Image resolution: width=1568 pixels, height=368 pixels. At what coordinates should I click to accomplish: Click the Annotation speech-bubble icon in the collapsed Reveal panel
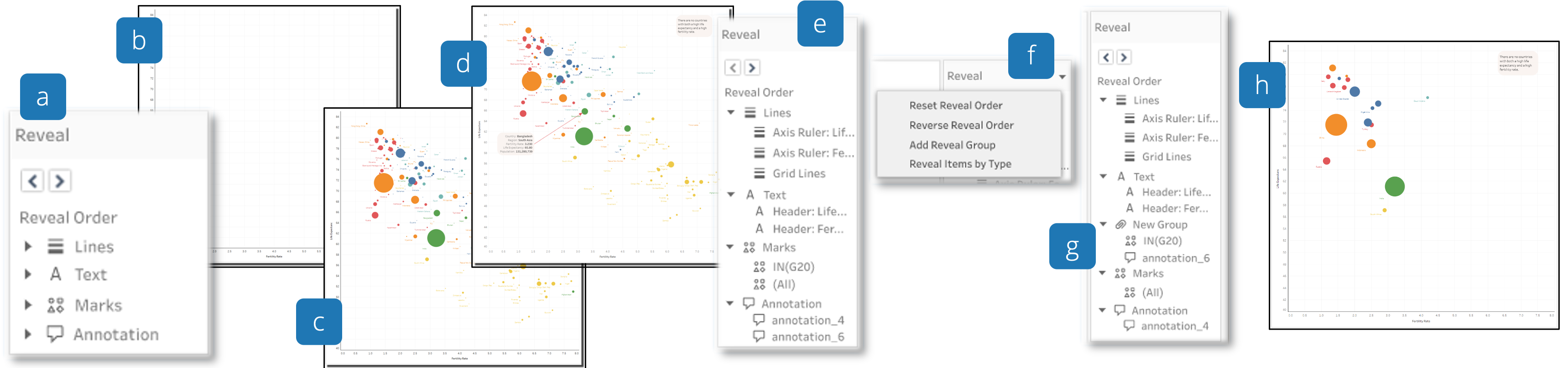click(55, 334)
